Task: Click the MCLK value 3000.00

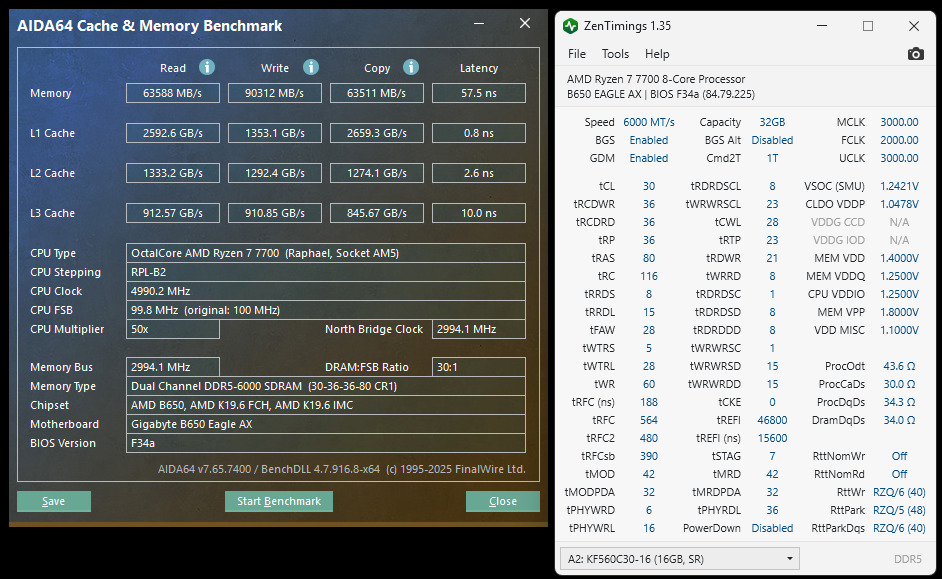Action: (899, 122)
